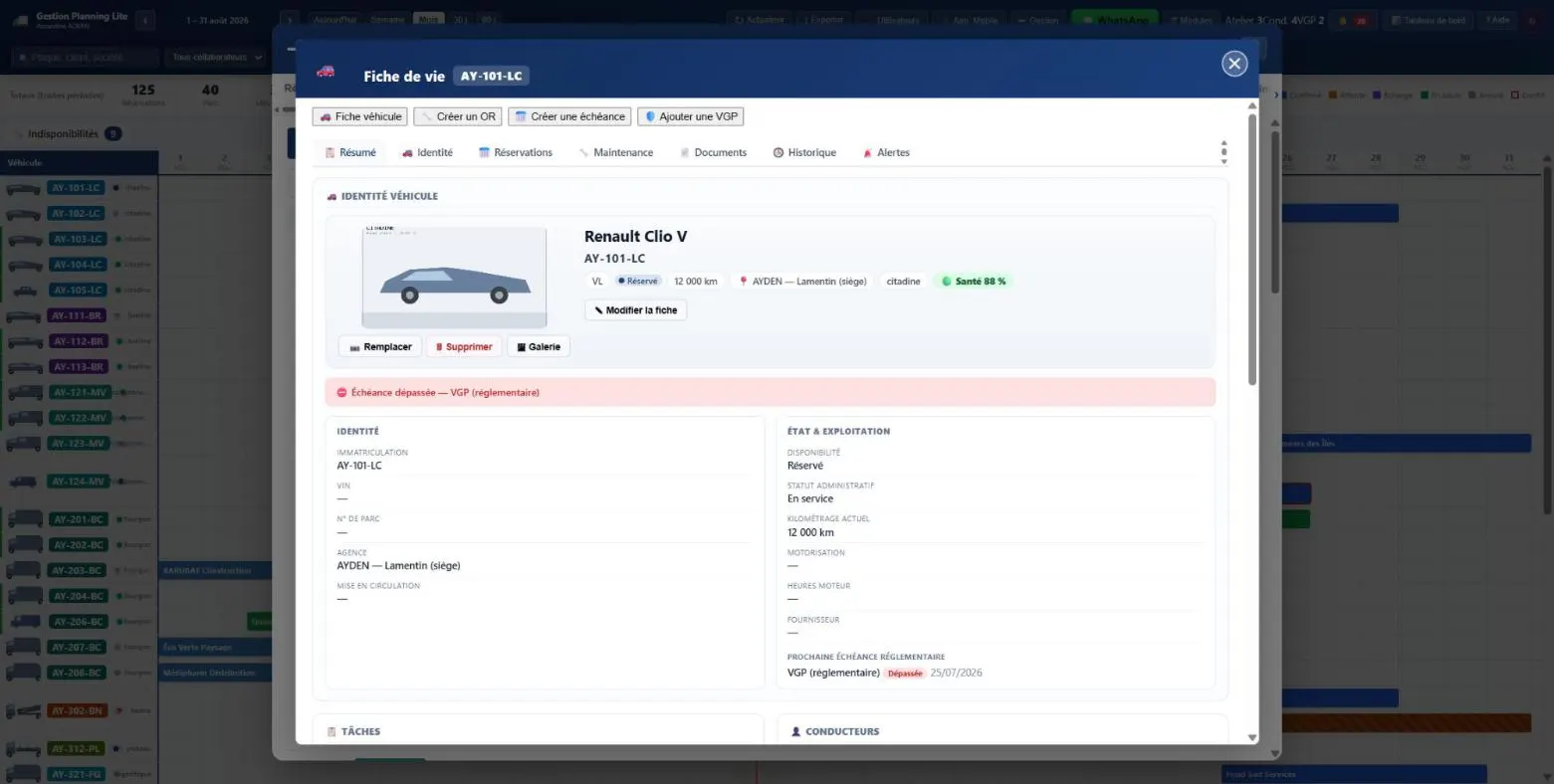Screen dimensions: 1554x784
Task: Open the Réservations tab
Action: click(x=515, y=152)
